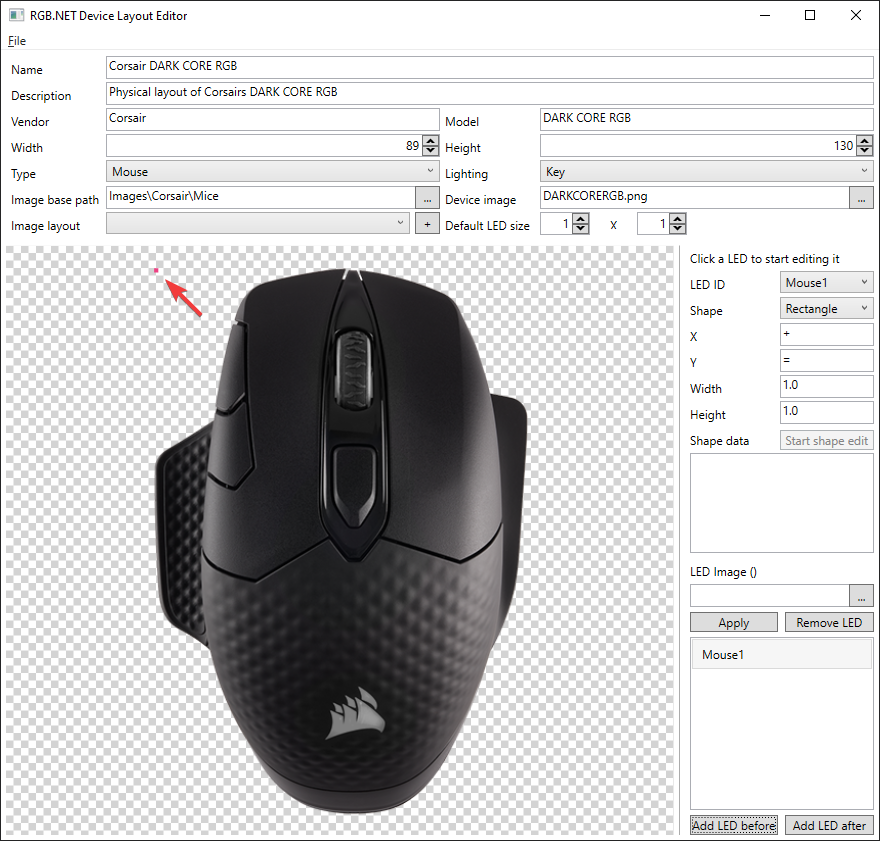Minimize the Device Layout Editor window
Viewport: 880px width, 841px height.
pos(765,15)
